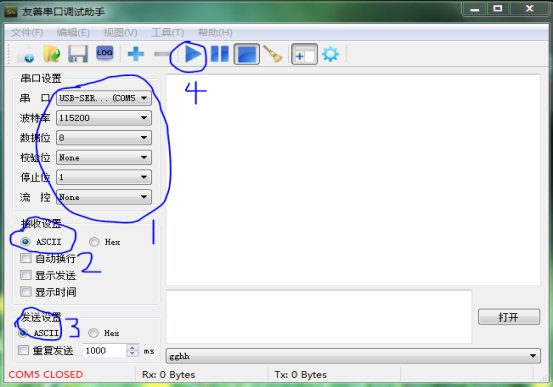Tick the 重复发送 checkbox
Viewport: 553px width, 387px height.
(x=23, y=350)
